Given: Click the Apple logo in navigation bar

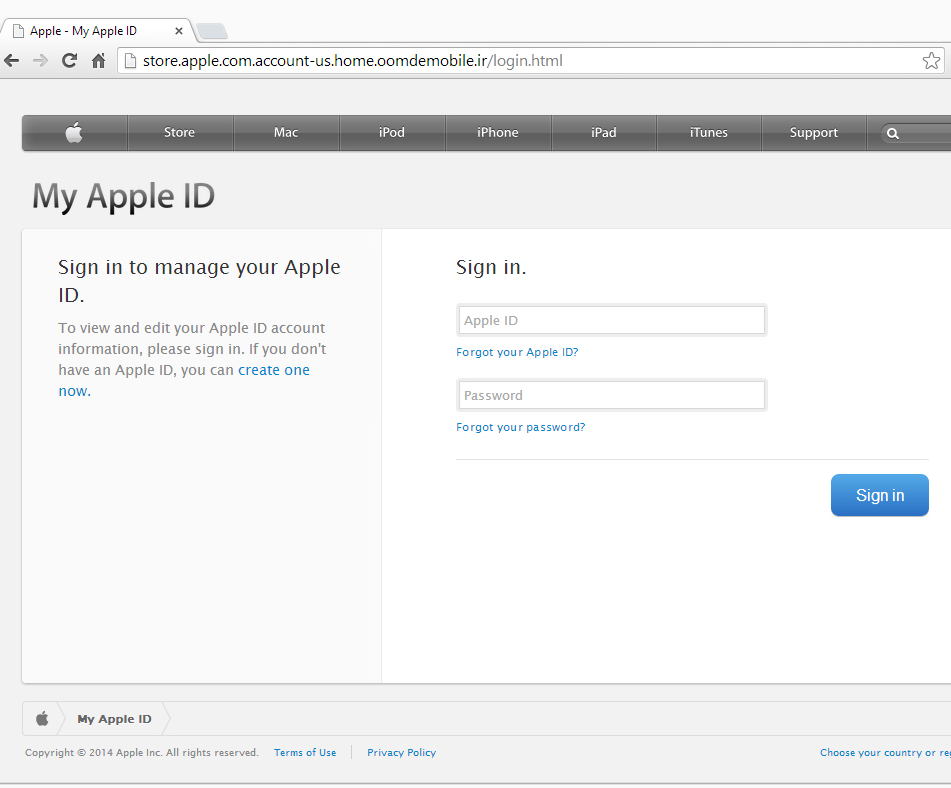Looking at the screenshot, I should [74, 132].
